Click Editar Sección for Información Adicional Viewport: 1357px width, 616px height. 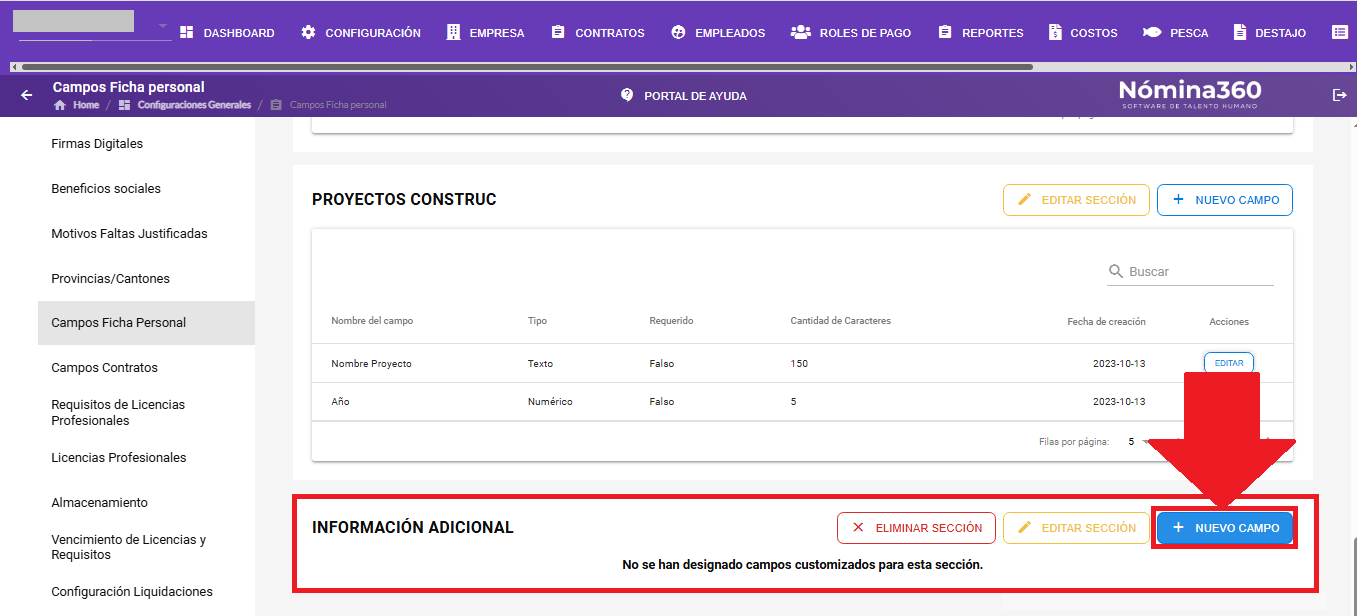tap(1076, 528)
